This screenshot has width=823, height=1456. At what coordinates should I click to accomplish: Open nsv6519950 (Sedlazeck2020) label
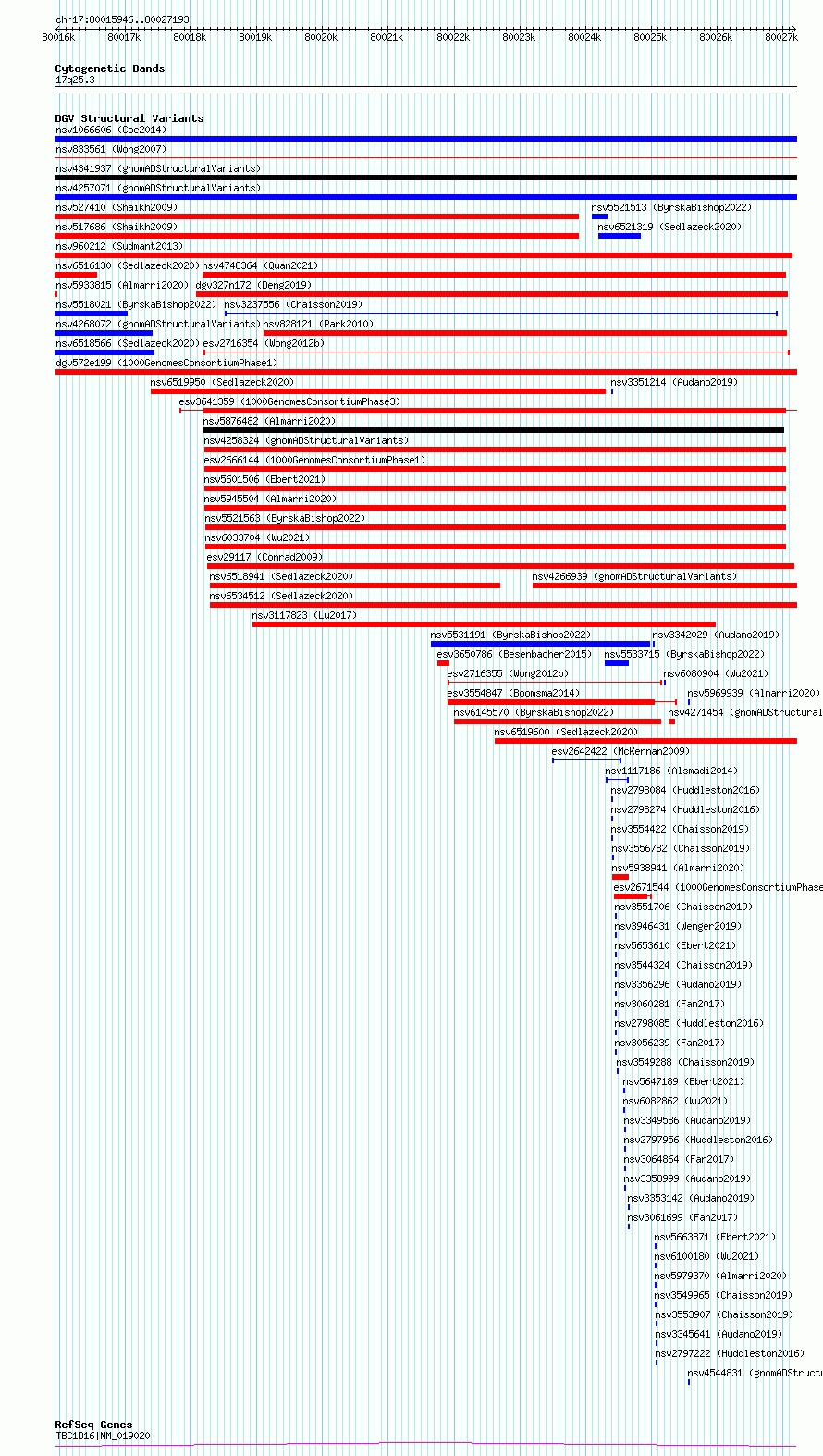tap(222, 382)
